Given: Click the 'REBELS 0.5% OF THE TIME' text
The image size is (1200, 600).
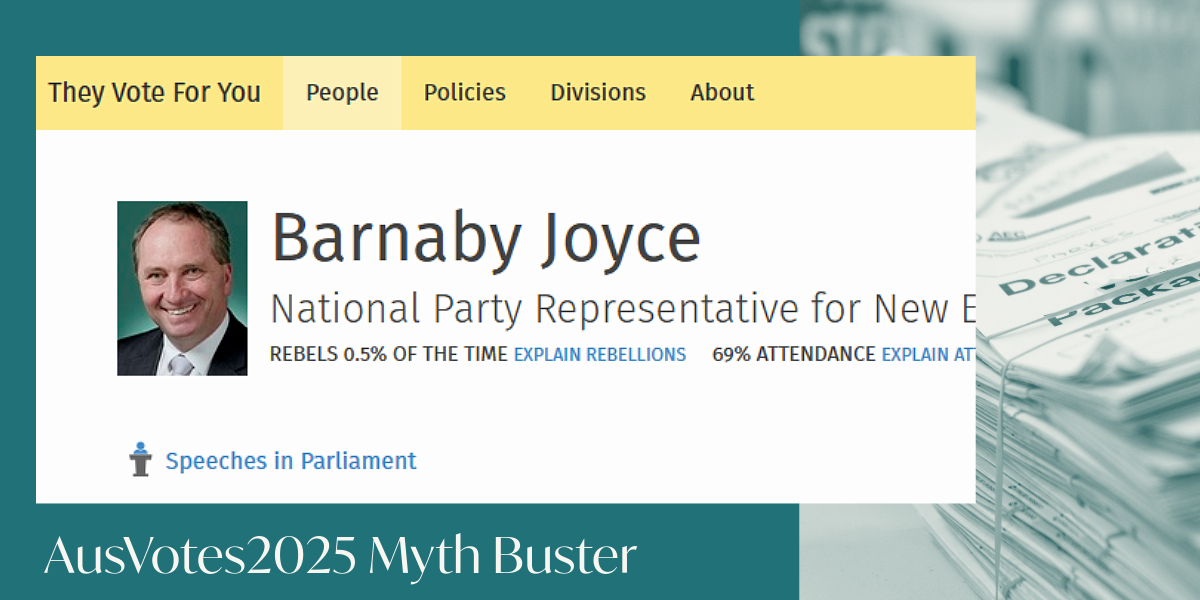Looking at the screenshot, I should (x=389, y=354).
